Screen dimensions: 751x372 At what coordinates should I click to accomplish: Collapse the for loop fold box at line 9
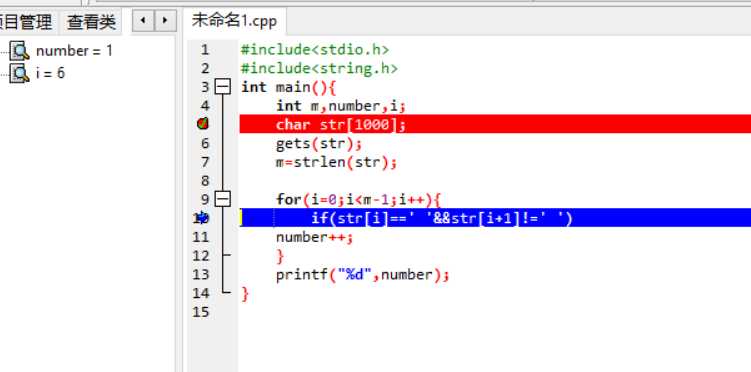(x=223, y=199)
